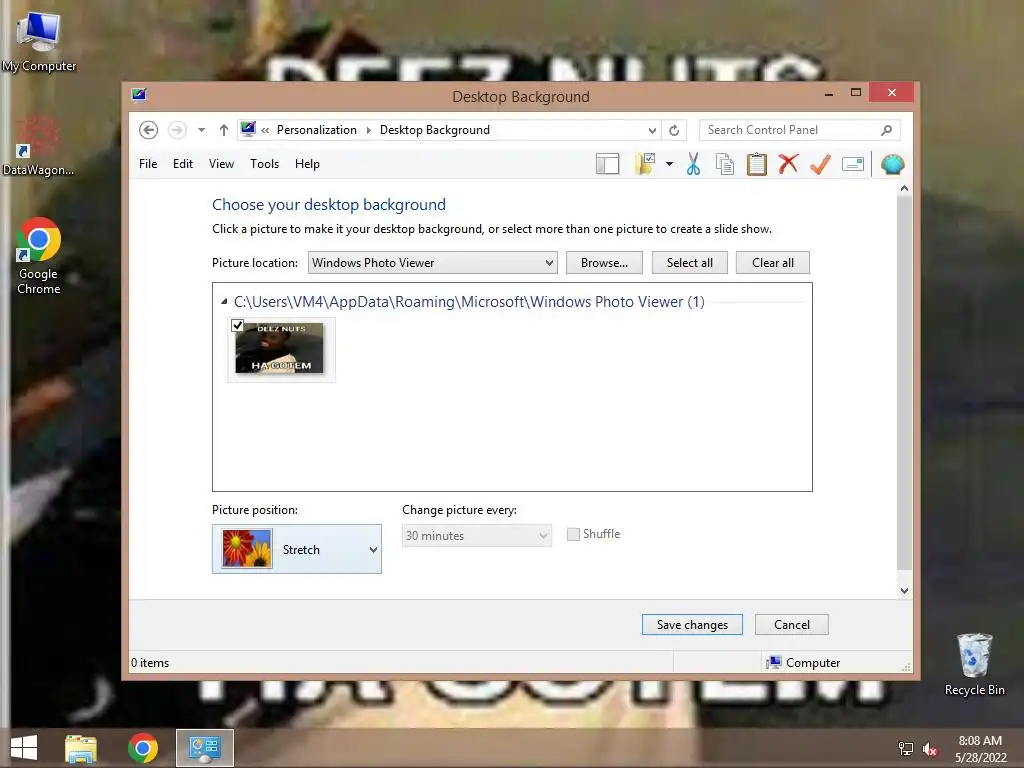Click the Copy toolbar icon
This screenshot has width=1024, height=768.
coord(725,164)
